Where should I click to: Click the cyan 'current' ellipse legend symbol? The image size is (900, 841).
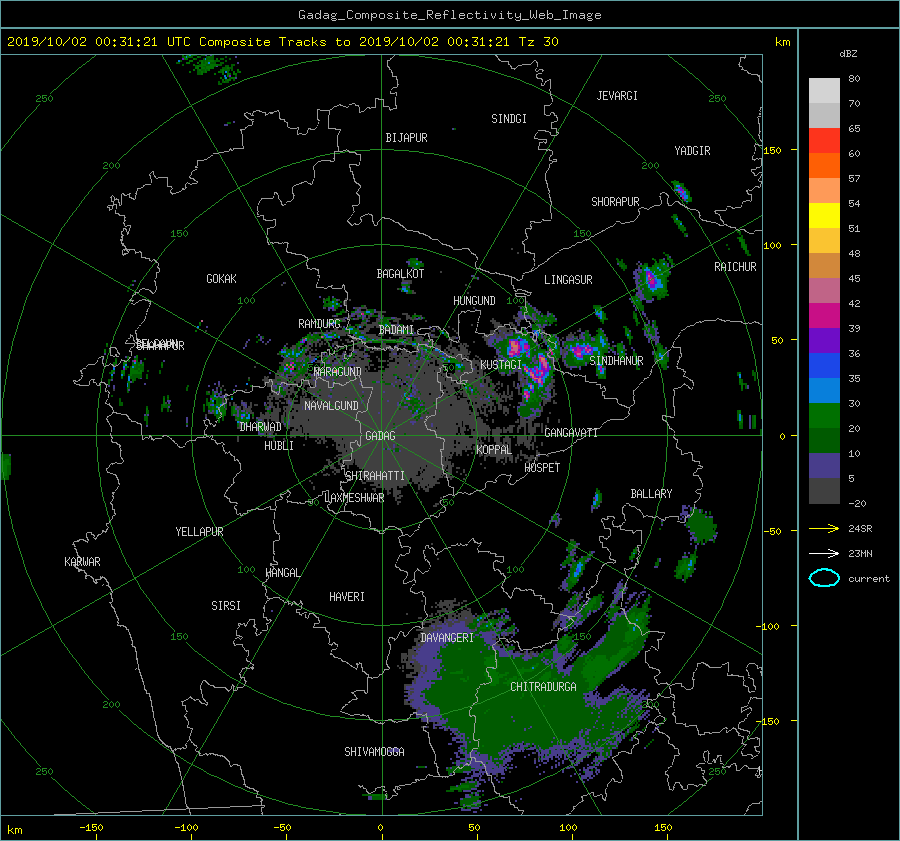coord(824,578)
